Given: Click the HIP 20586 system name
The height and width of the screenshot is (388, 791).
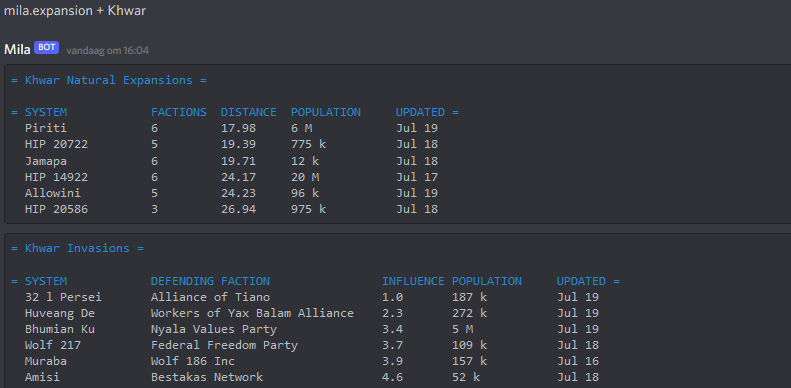Looking at the screenshot, I should tap(56, 209).
